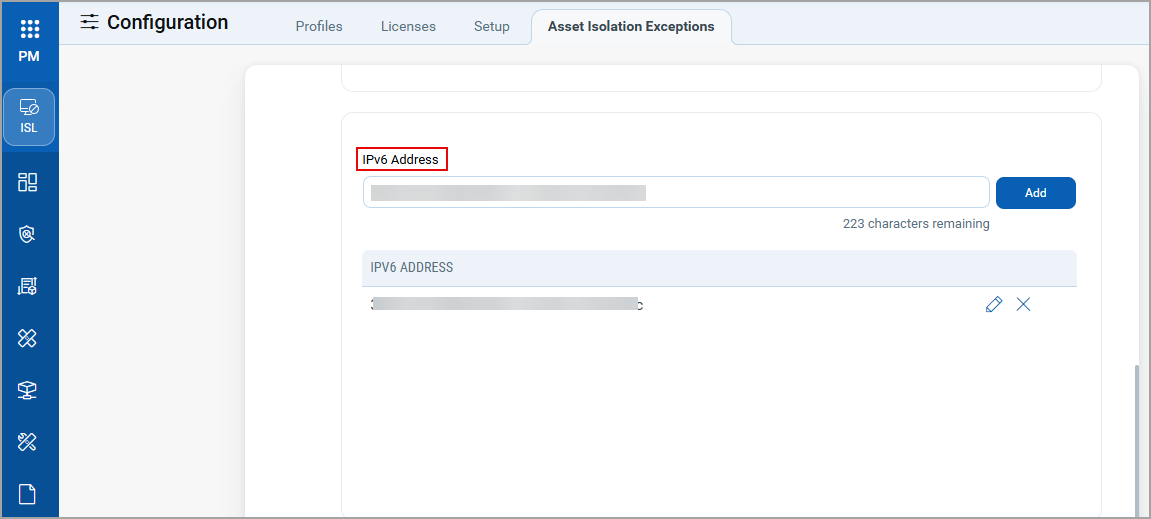
Task: Select the Asset Isolation Exceptions tab
Action: click(631, 27)
